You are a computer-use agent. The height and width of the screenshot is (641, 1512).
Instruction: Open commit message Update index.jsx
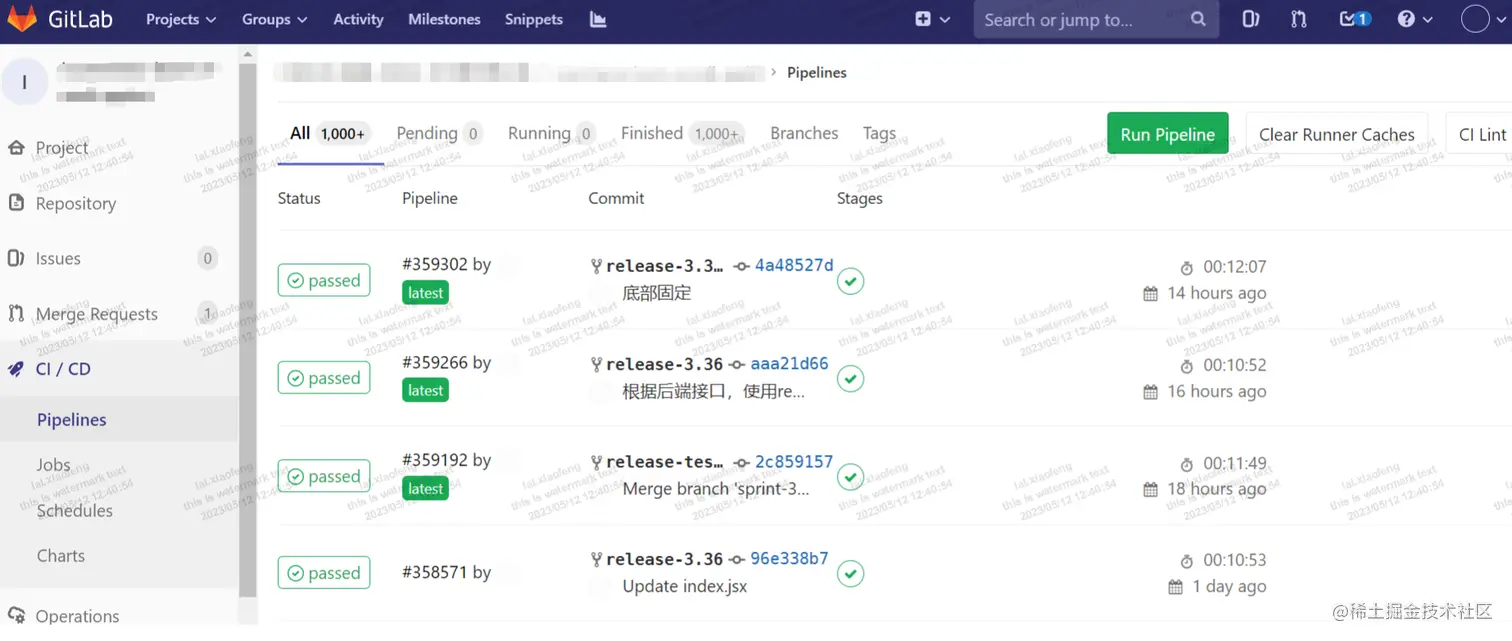point(684,586)
